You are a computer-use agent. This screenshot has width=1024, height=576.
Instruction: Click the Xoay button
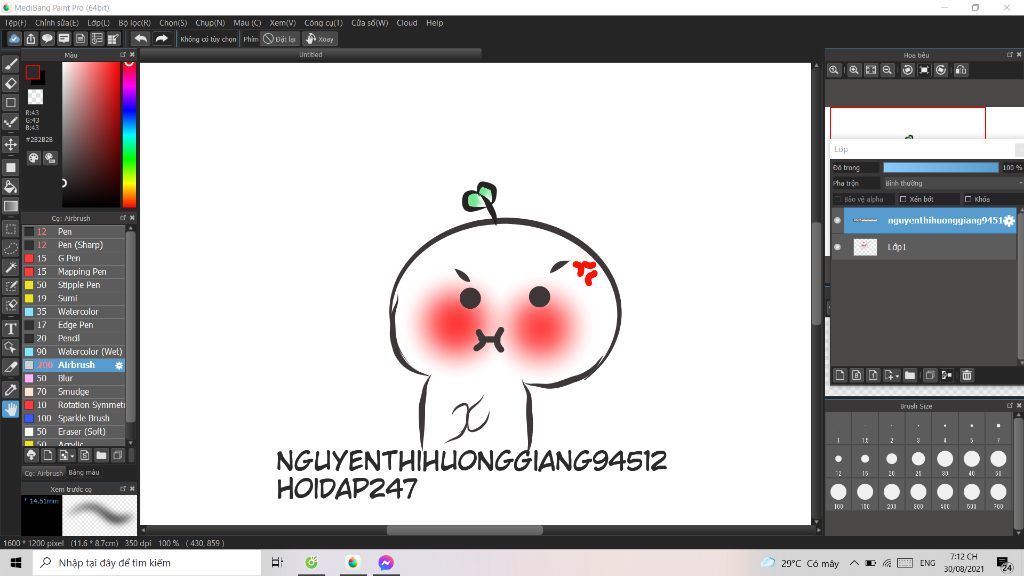tap(319, 39)
